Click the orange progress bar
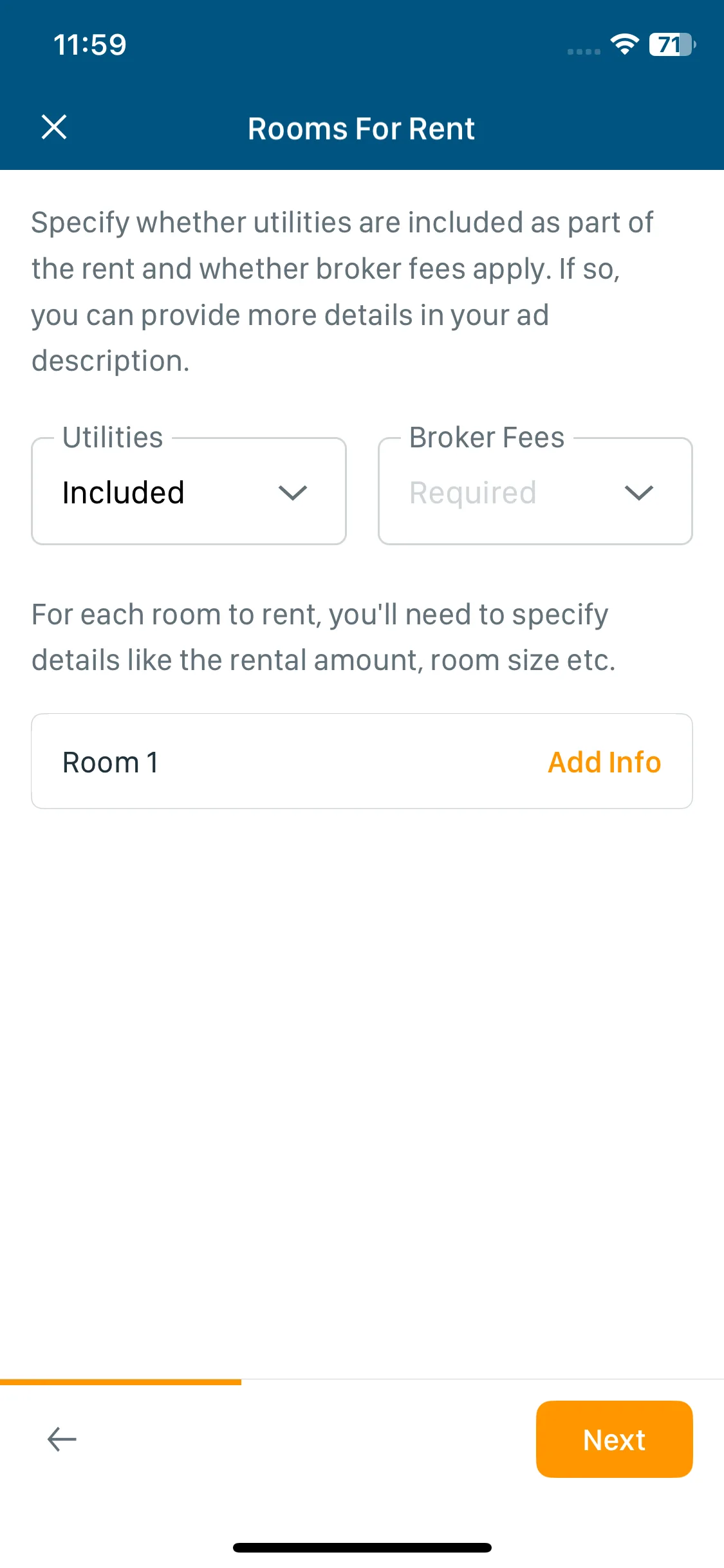724x1568 pixels. click(x=120, y=1382)
